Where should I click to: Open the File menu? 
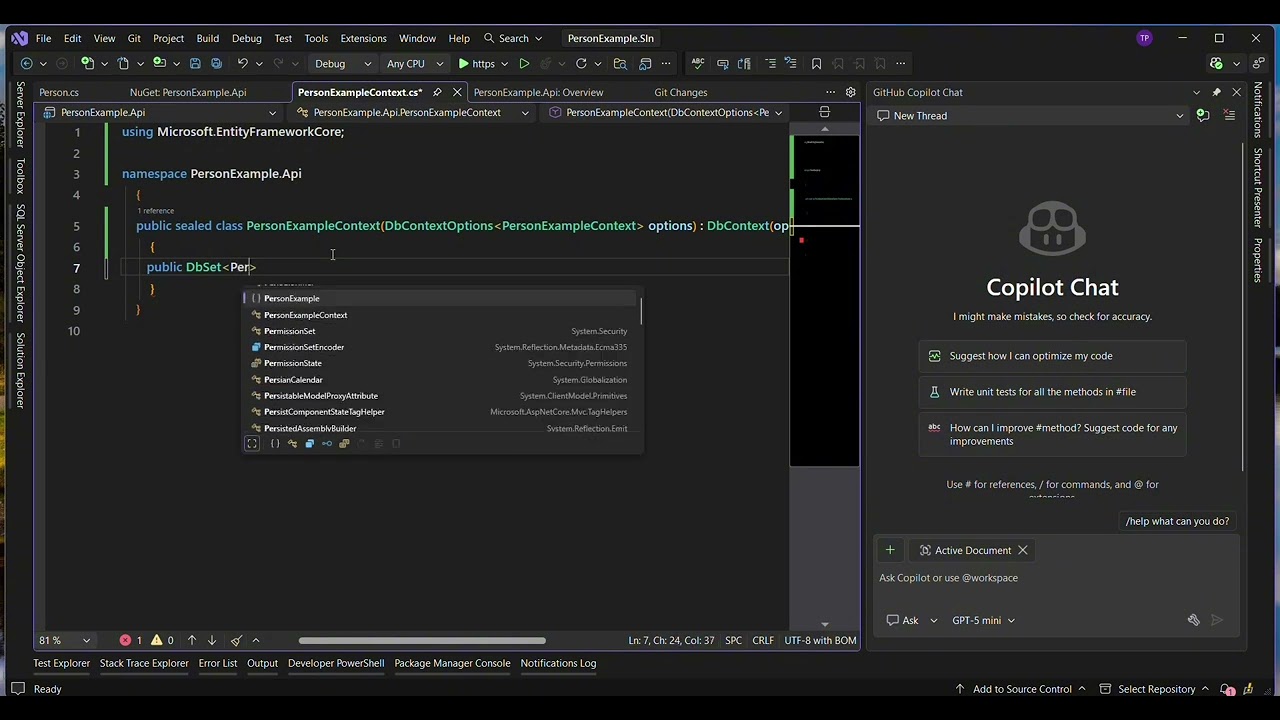43,38
